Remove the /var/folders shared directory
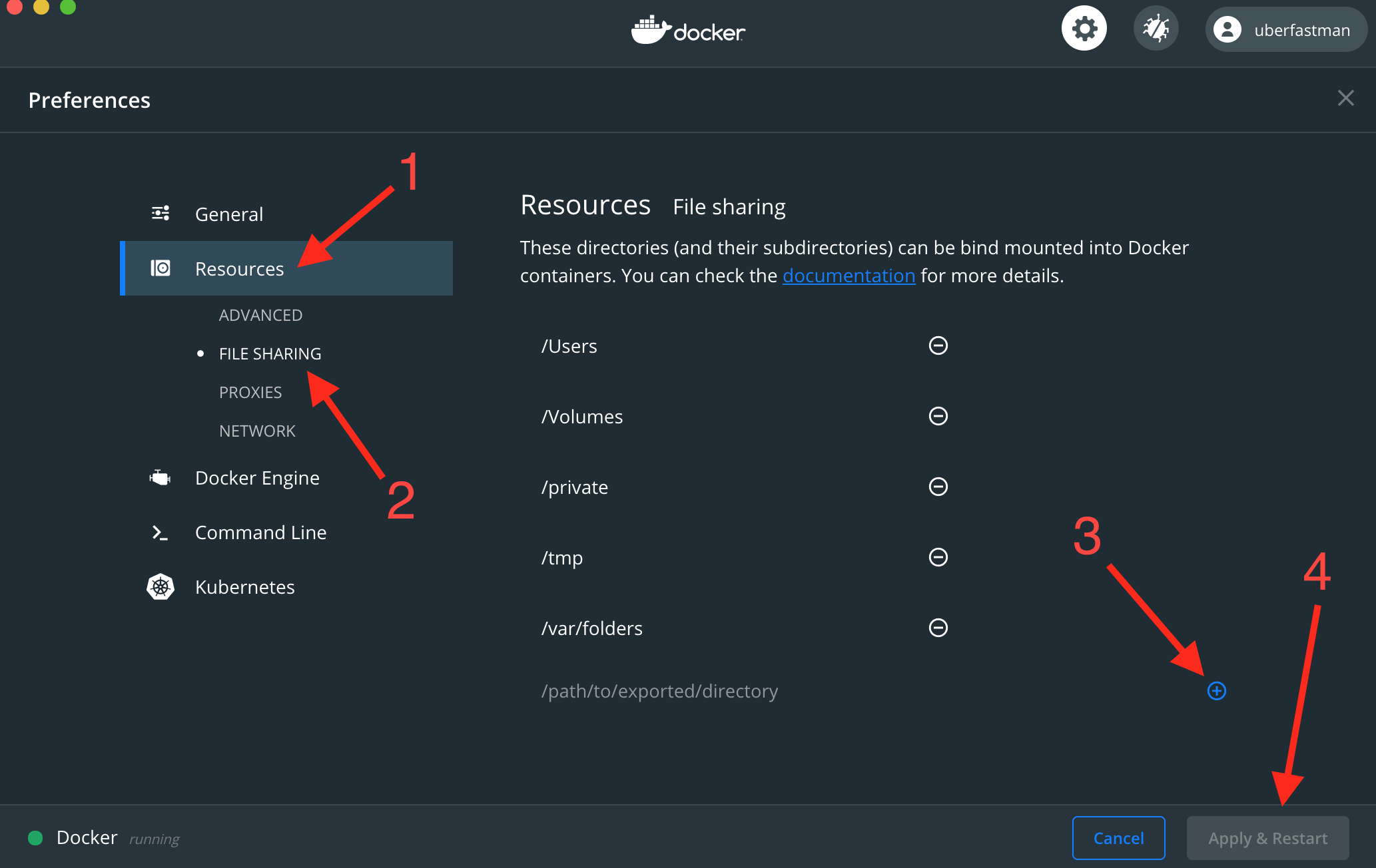Viewport: 1376px width, 868px height. (938, 628)
